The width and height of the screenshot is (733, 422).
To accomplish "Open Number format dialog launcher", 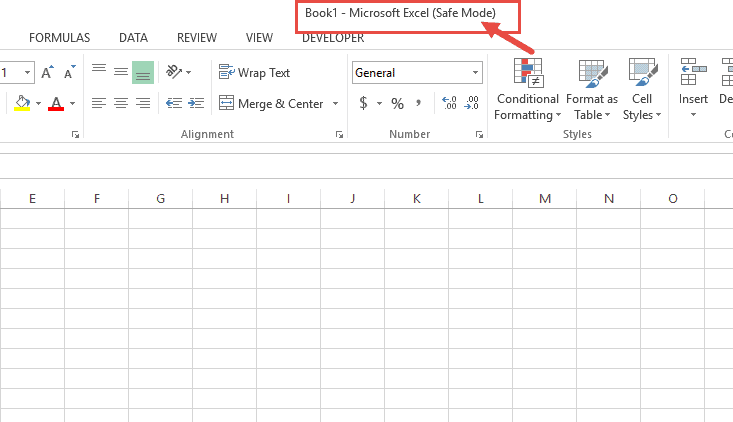I will 479,135.
